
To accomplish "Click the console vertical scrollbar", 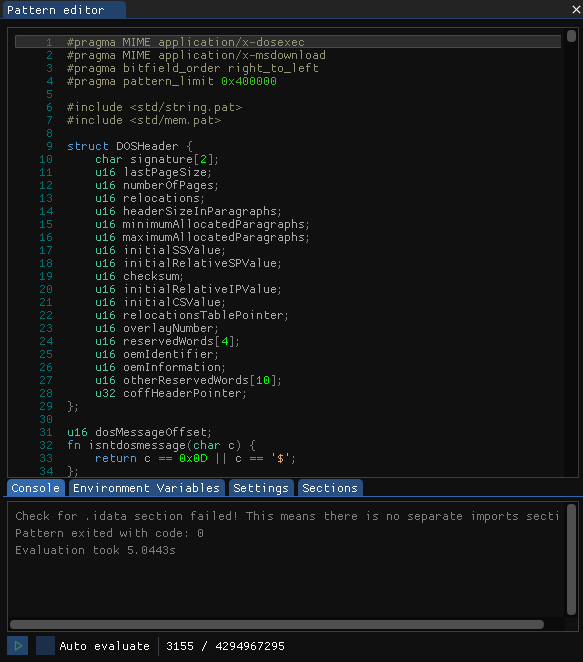I will pos(571,559).
